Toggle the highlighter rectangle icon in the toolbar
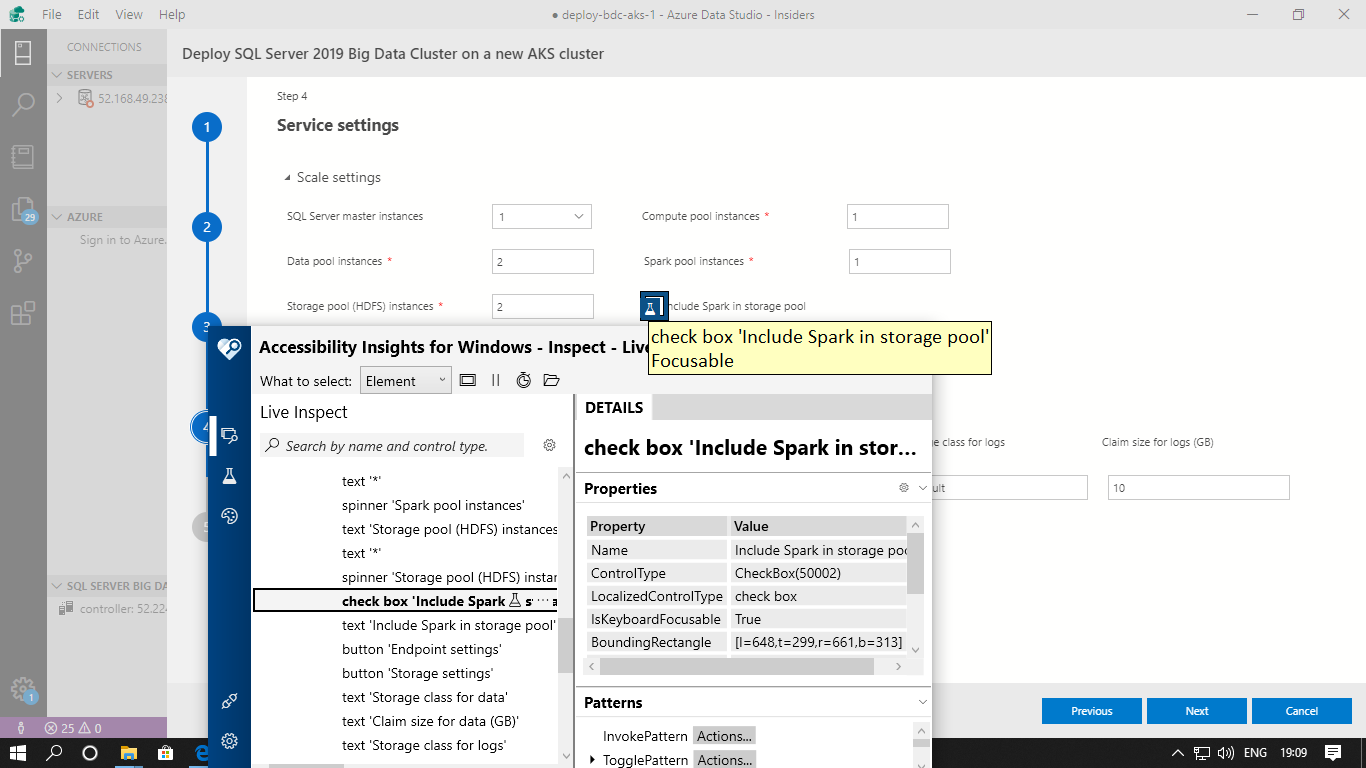This screenshot has width=1366, height=768. coord(468,380)
